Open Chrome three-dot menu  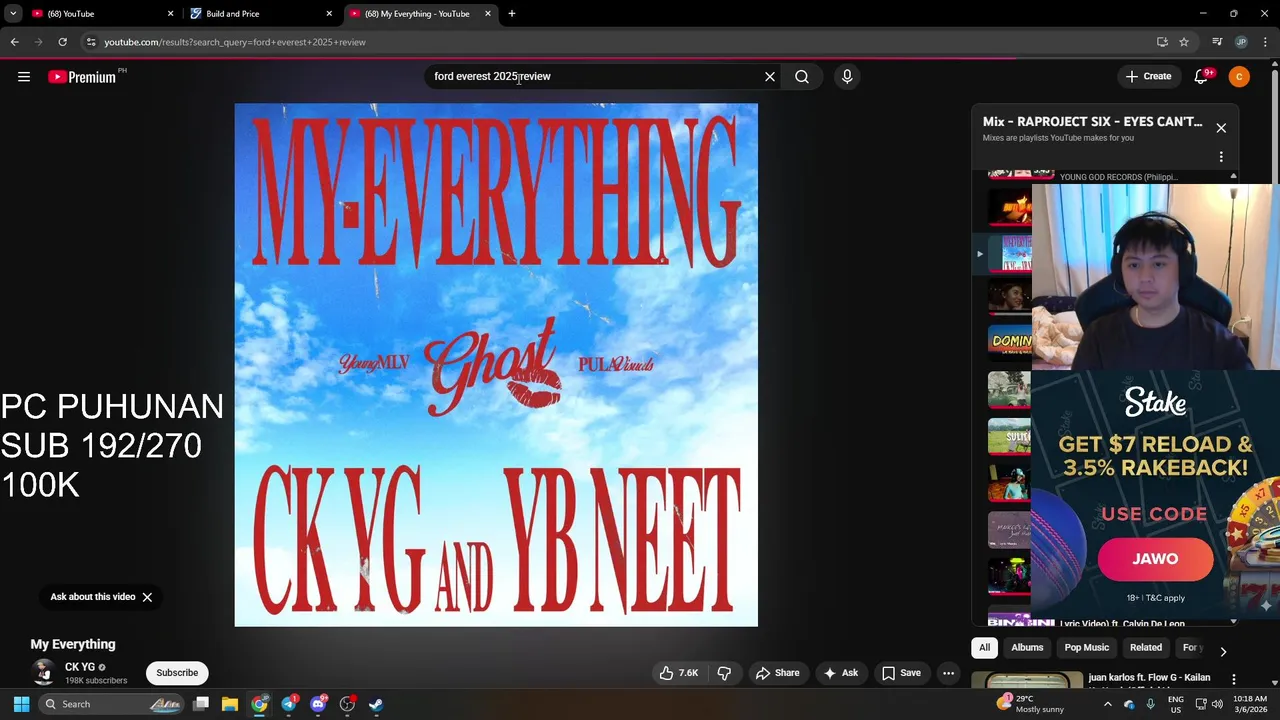1266,42
